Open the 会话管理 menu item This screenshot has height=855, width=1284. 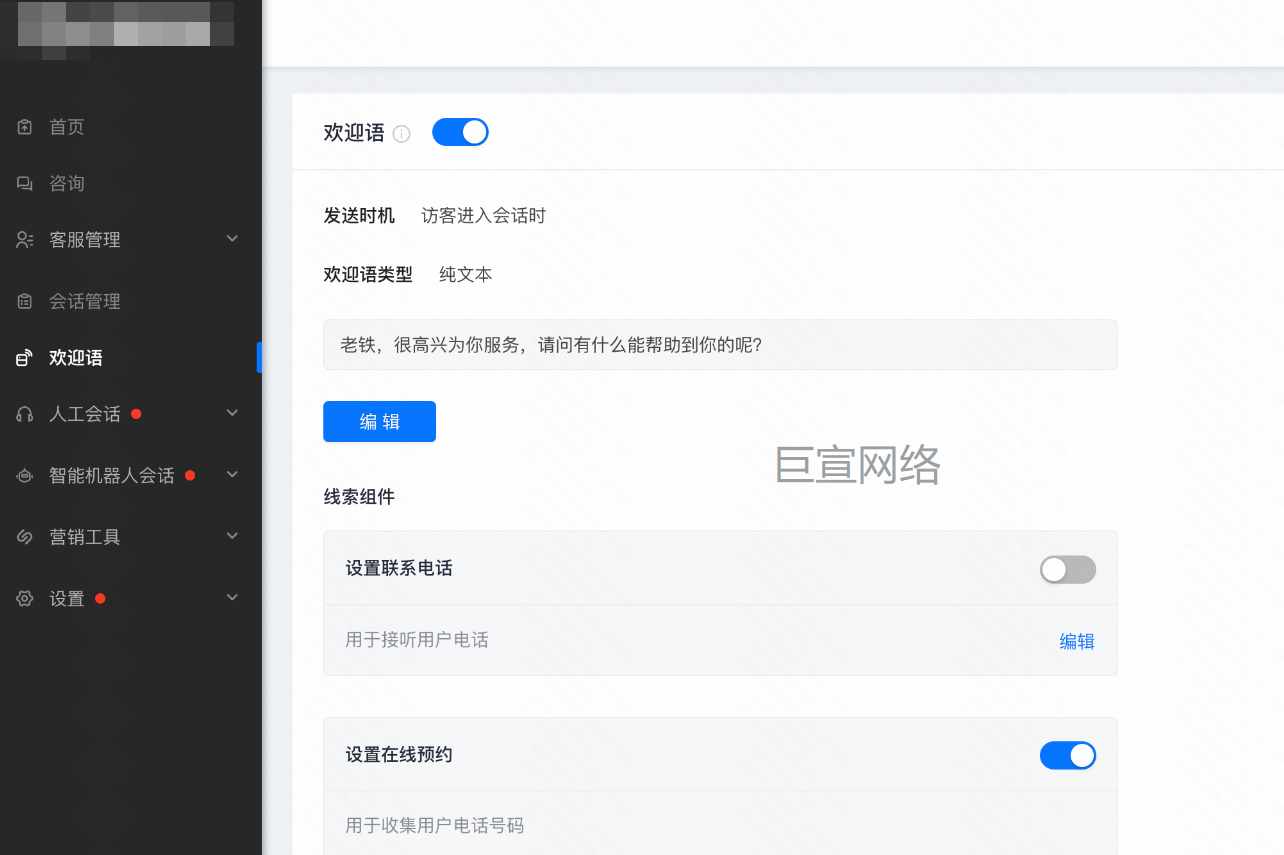click(x=85, y=301)
